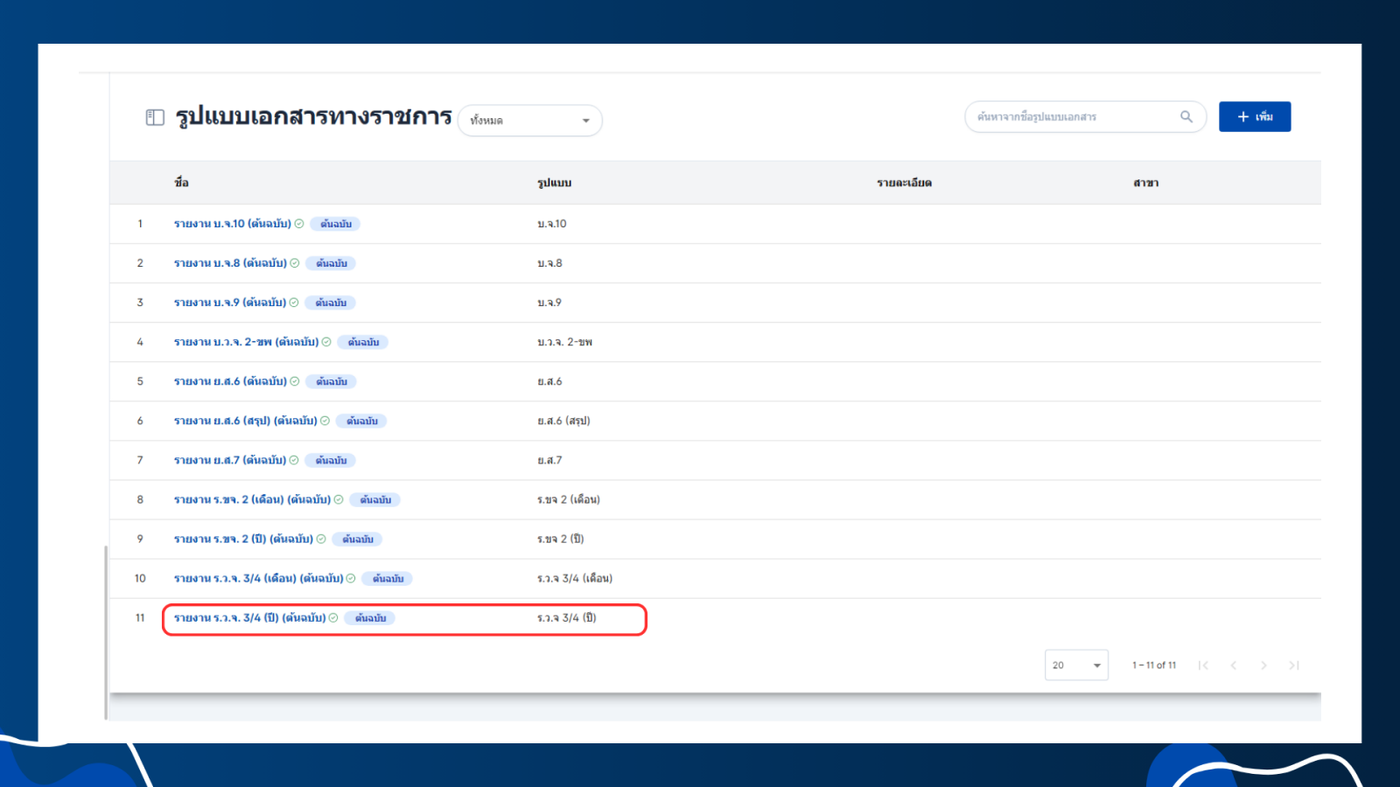Image resolution: width=1400 pixels, height=787 pixels.
Task: Click the ร.ว.จ 3/4 (ปี) cell in the รูปแบบ column
Action: click(x=567, y=618)
